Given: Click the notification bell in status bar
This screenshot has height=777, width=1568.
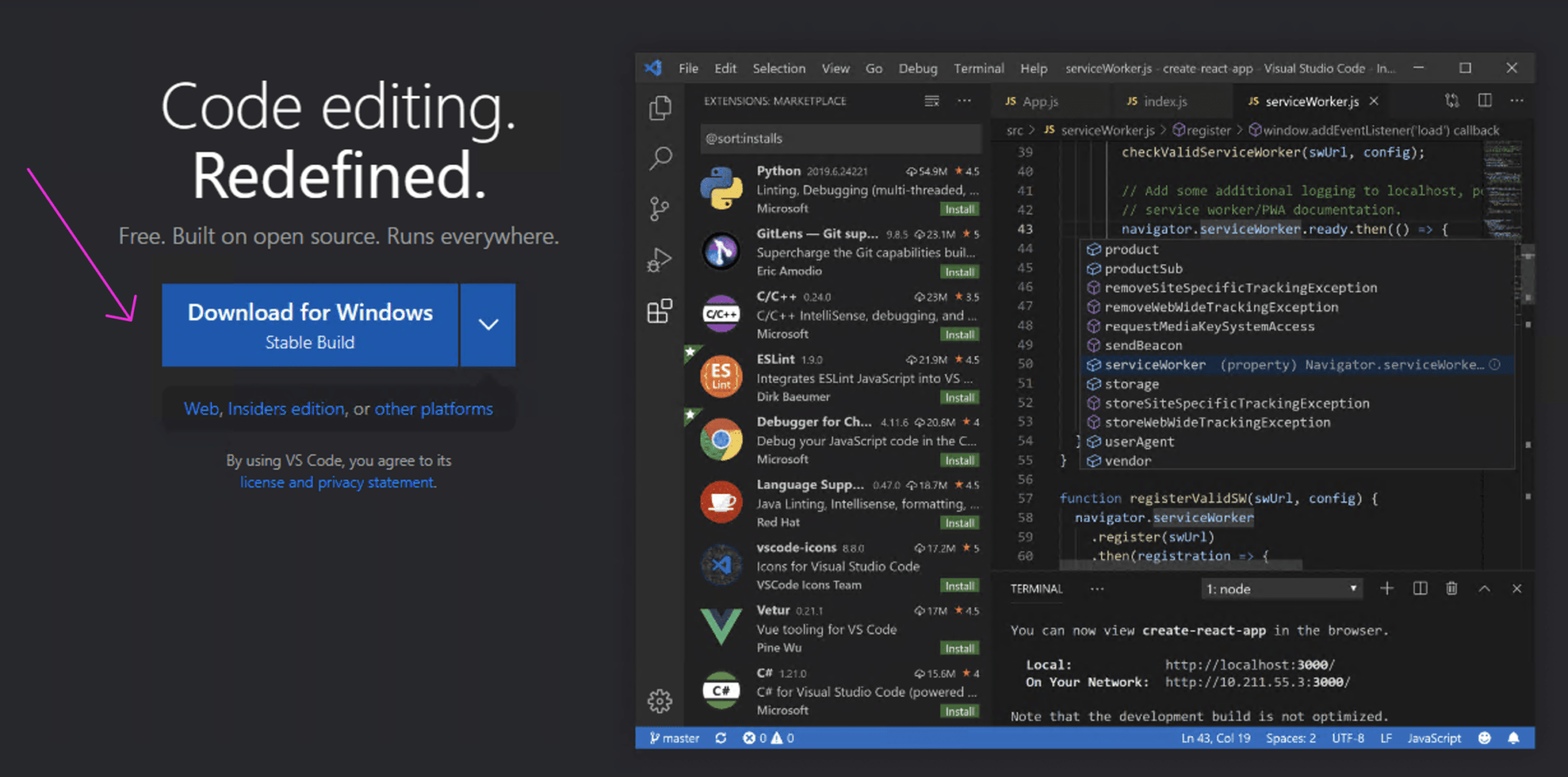Looking at the screenshot, I should [1513, 738].
